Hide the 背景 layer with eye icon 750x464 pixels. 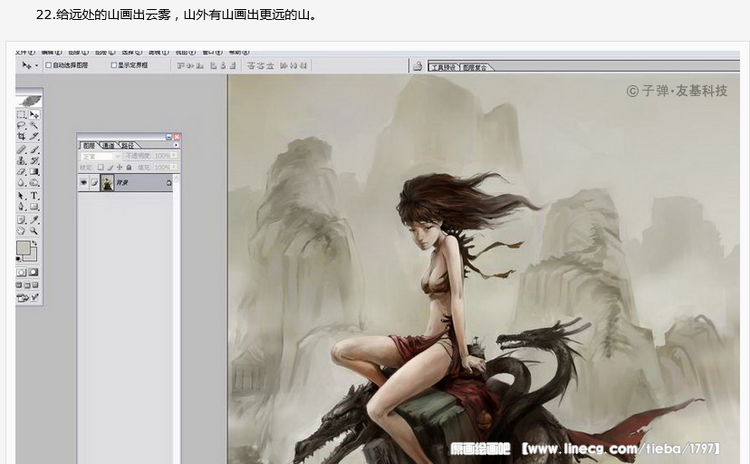pos(84,183)
